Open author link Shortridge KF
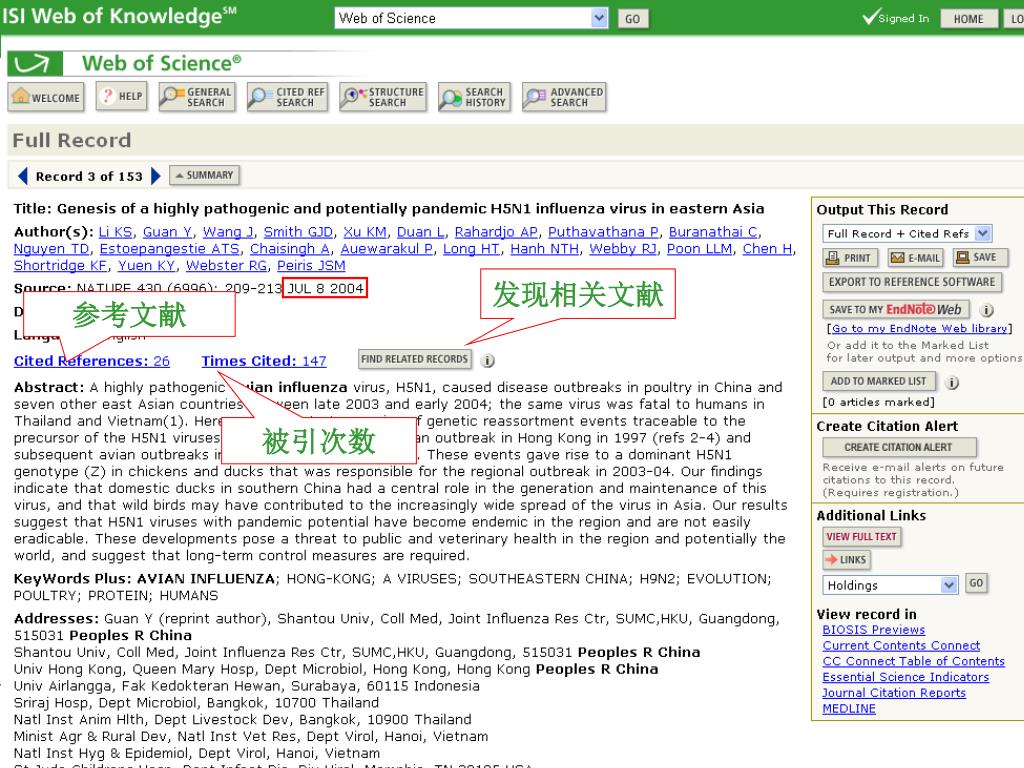1024x768 pixels. [61, 266]
